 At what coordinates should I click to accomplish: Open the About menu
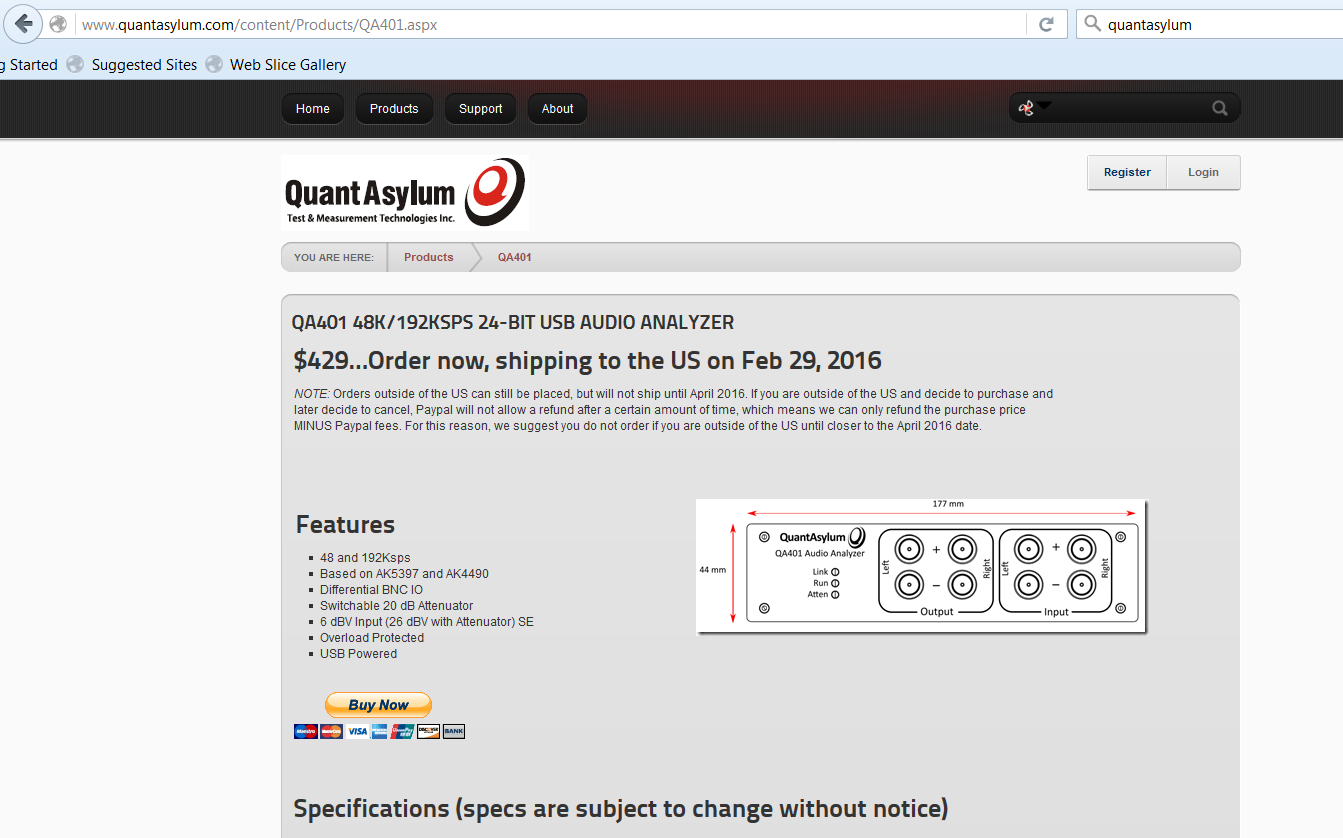[x=558, y=108]
